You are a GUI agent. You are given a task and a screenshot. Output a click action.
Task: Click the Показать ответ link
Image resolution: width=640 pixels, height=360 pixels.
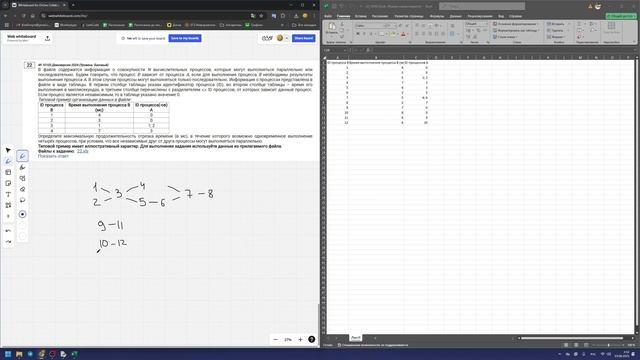click(x=53, y=156)
